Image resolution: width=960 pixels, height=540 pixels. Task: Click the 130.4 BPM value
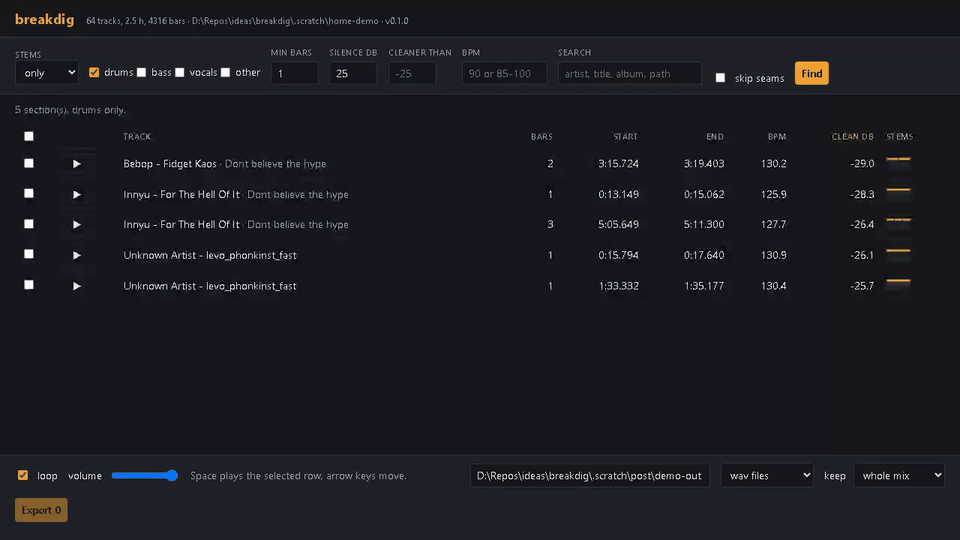[774, 285]
